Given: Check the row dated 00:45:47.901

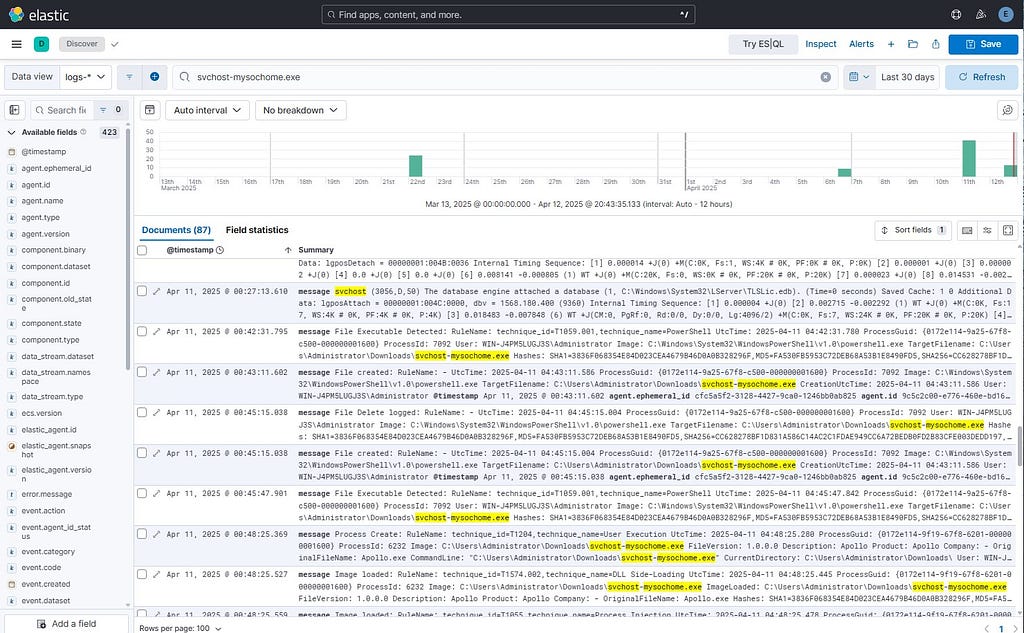Looking at the screenshot, I should click(x=142, y=493).
